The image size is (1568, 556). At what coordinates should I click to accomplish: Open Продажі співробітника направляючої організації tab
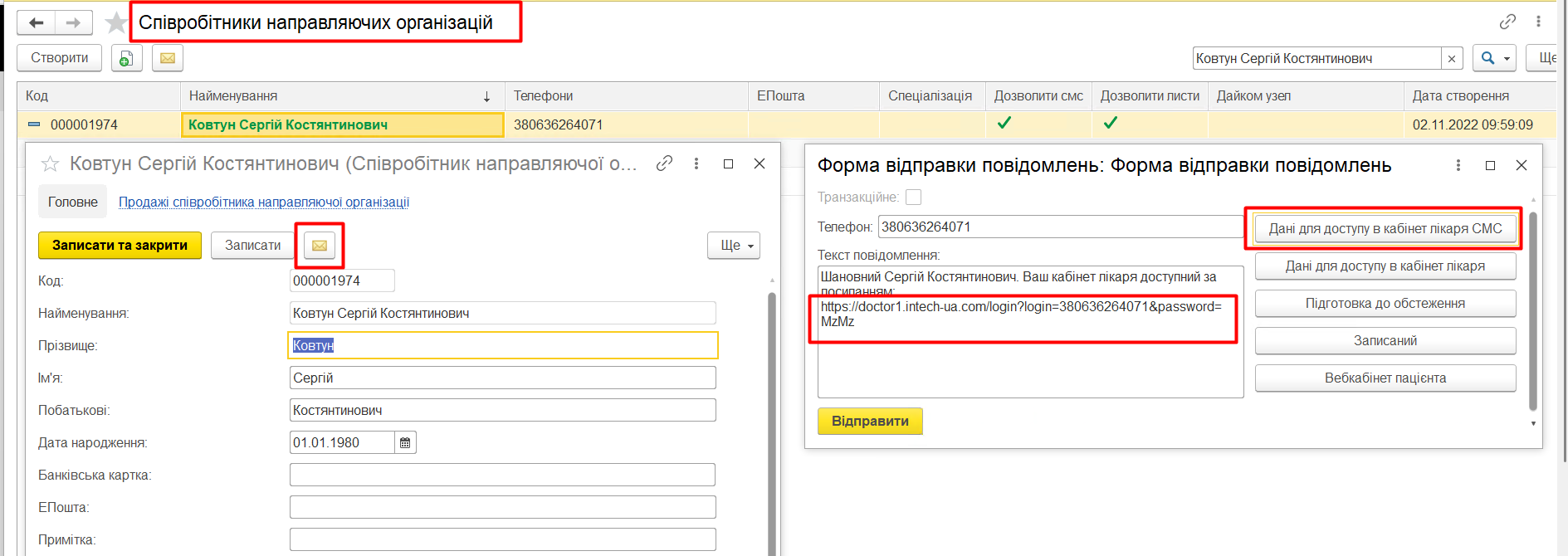[x=263, y=202]
